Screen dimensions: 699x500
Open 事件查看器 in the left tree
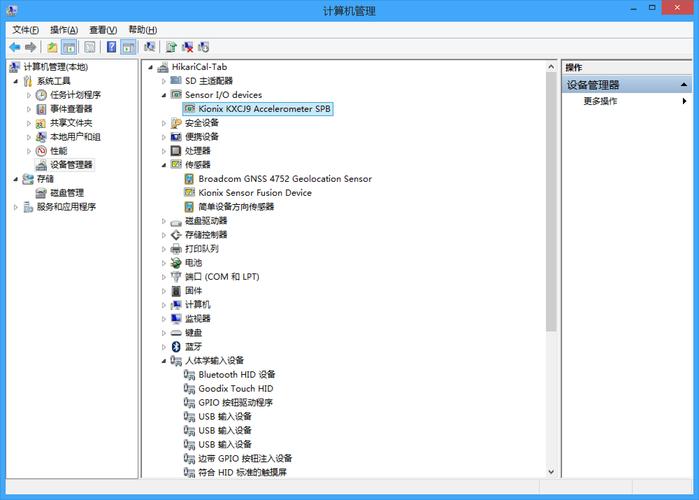point(71,109)
